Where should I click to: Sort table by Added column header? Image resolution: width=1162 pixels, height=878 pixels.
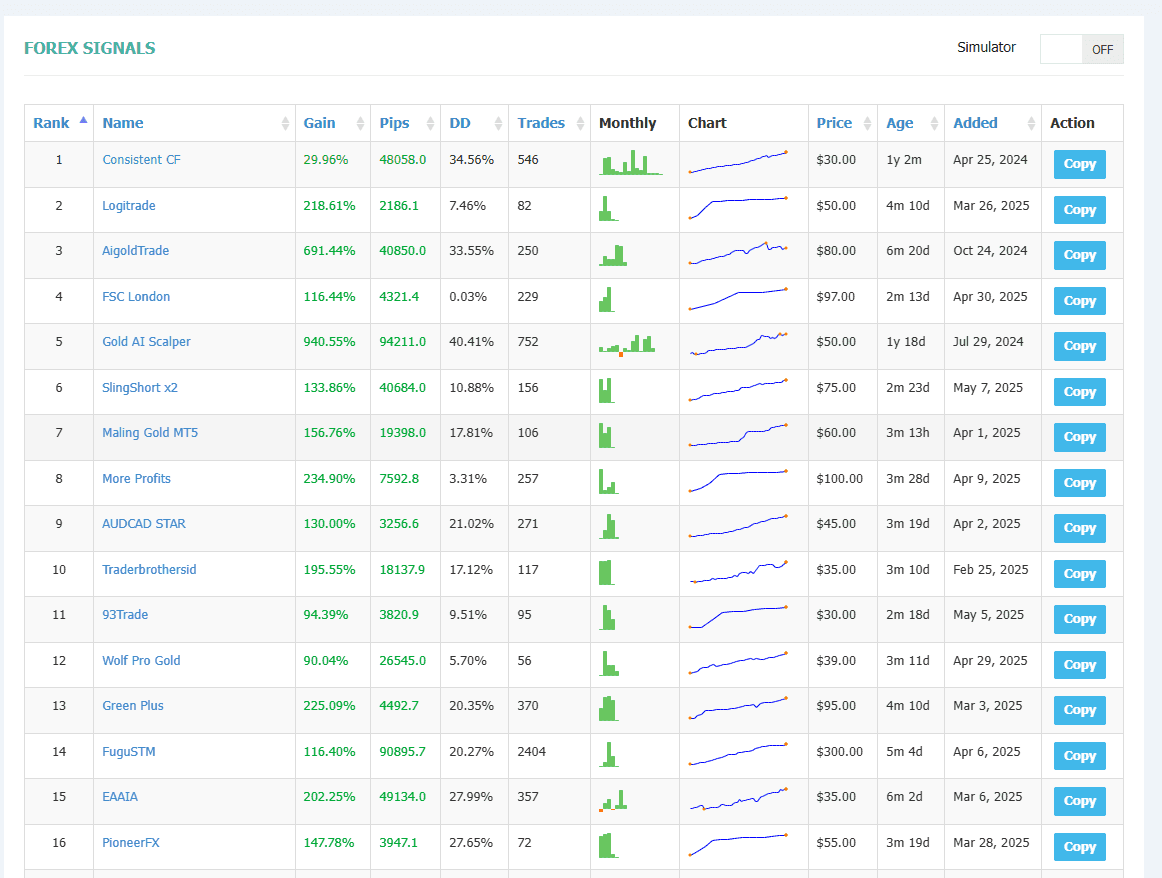tap(993, 123)
